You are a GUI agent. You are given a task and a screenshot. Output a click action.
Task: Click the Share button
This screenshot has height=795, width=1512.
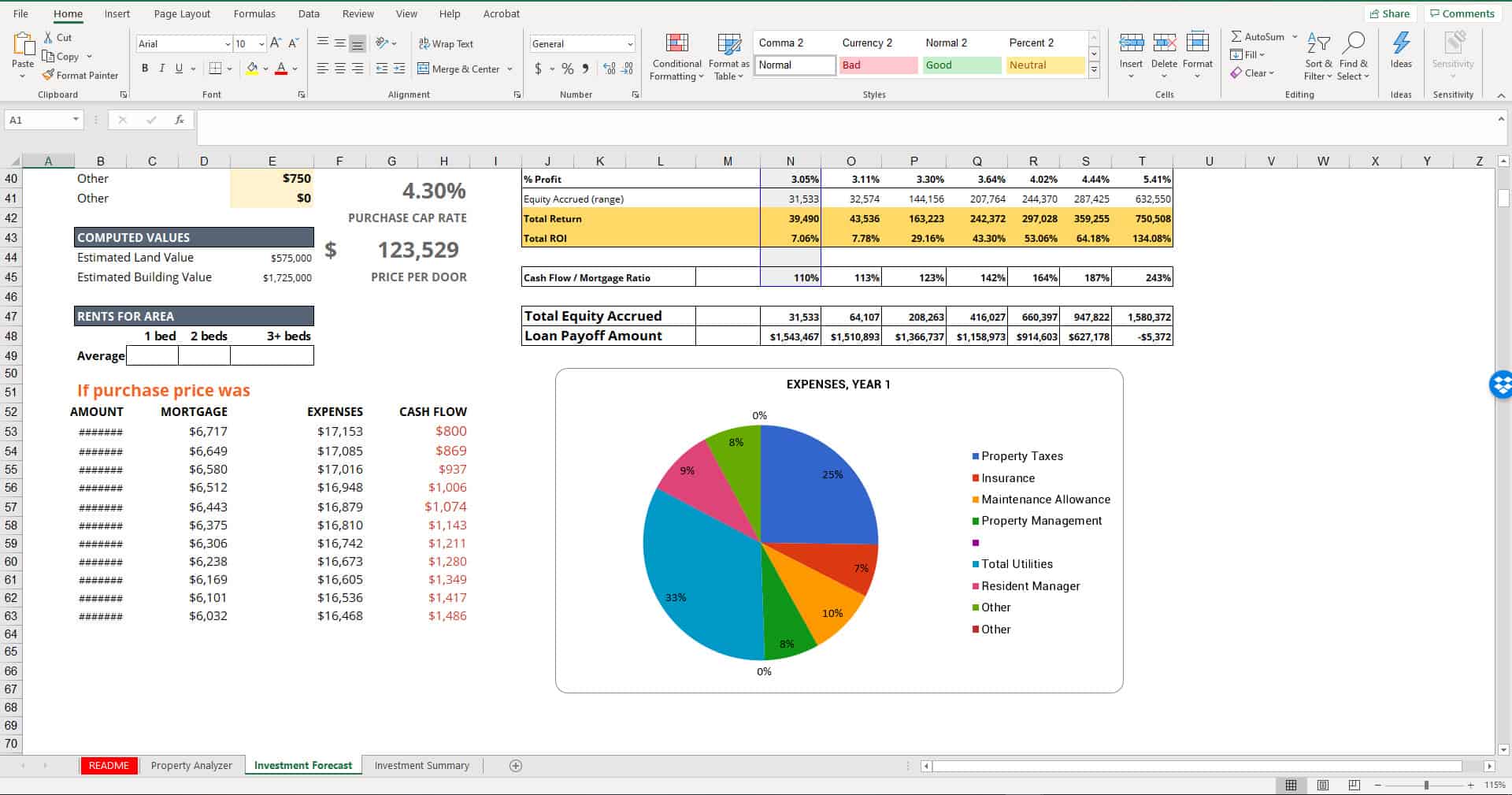click(1391, 13)
